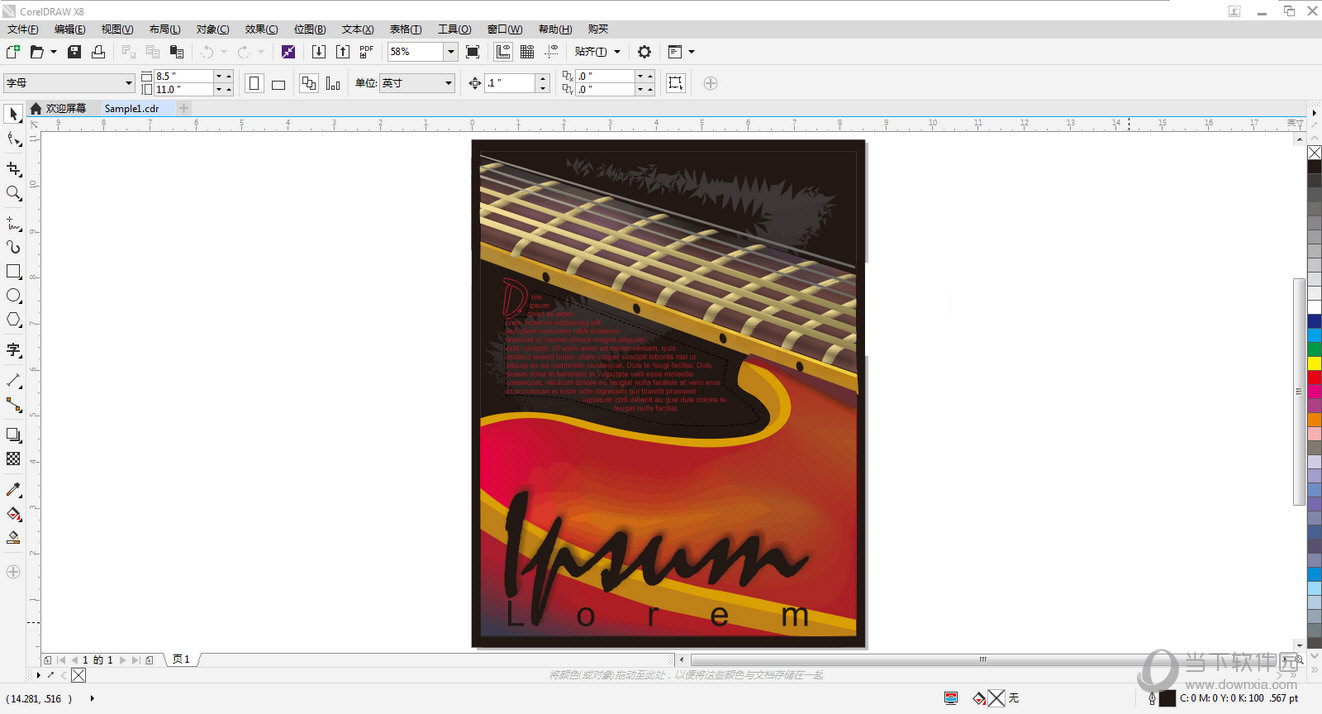Open the 文件(F) menu
This screenshot has width=1322, height=714.
22,29
